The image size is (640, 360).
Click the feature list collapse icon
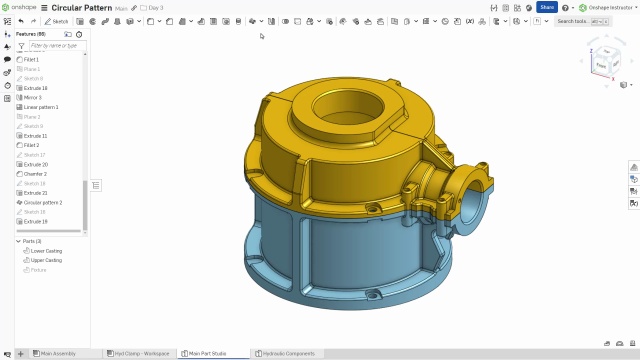click(x=96, y=186)
